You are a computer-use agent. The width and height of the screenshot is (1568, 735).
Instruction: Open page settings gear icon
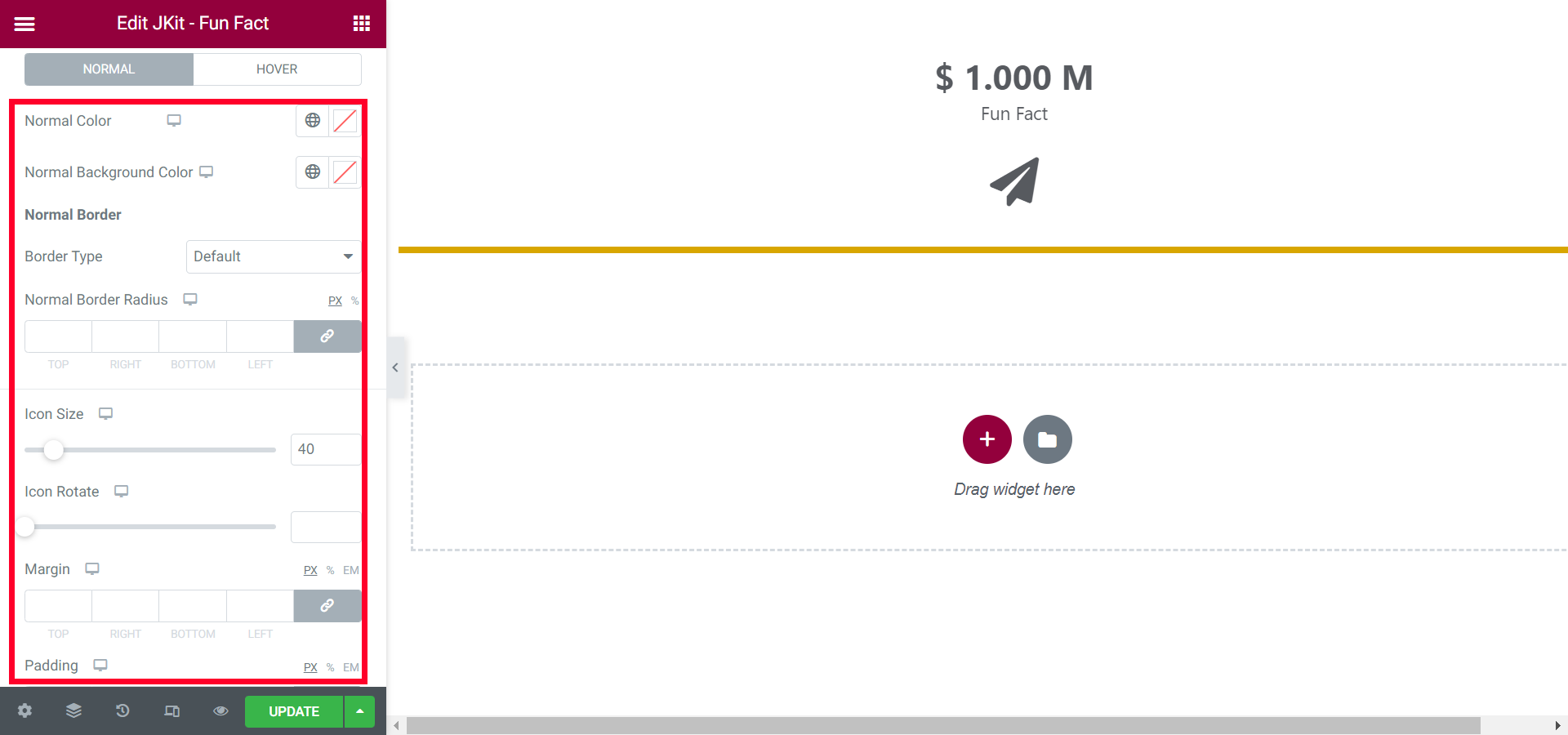pyautogui.click(x=24, y=710)
